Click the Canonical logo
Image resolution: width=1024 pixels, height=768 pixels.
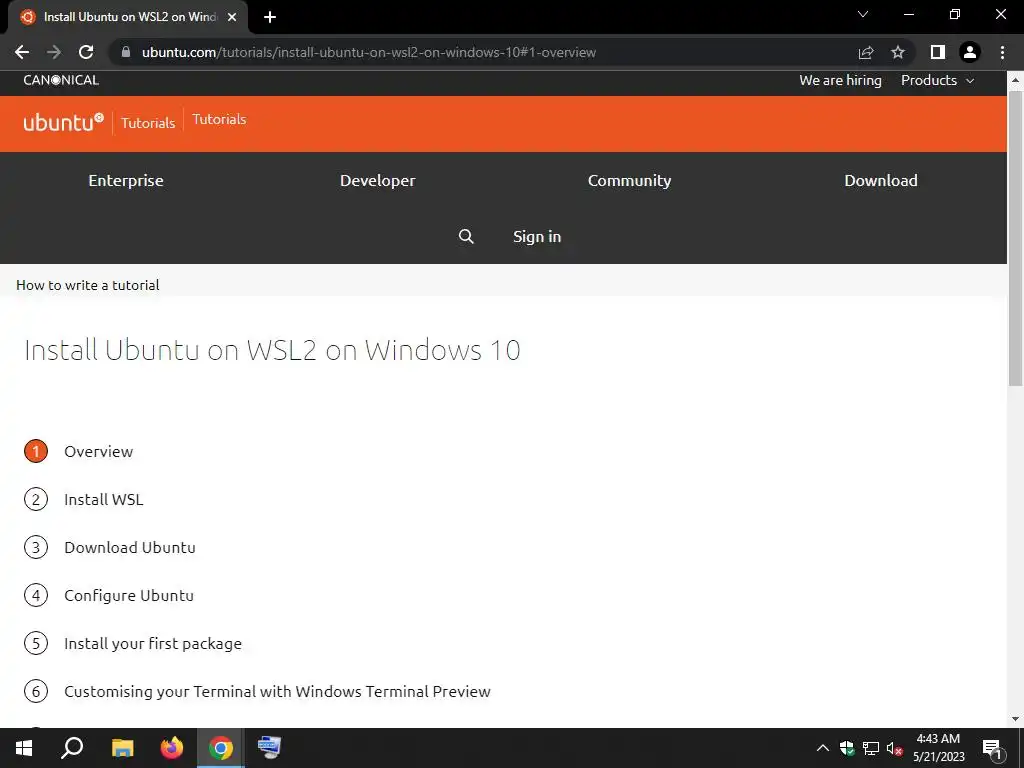61,80
